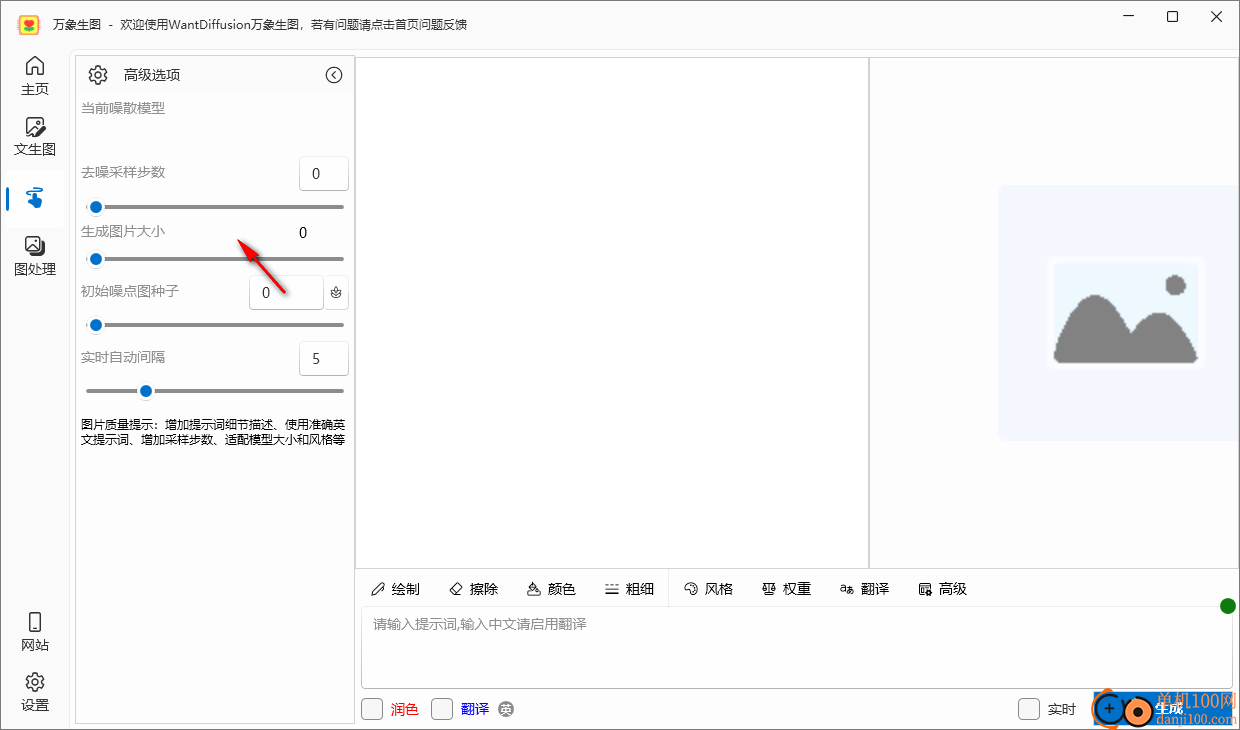Viewport: 1240px width, 730px height.
Task: Switch to 文生图 text-to-image mode
Action: tap(35, 137)
